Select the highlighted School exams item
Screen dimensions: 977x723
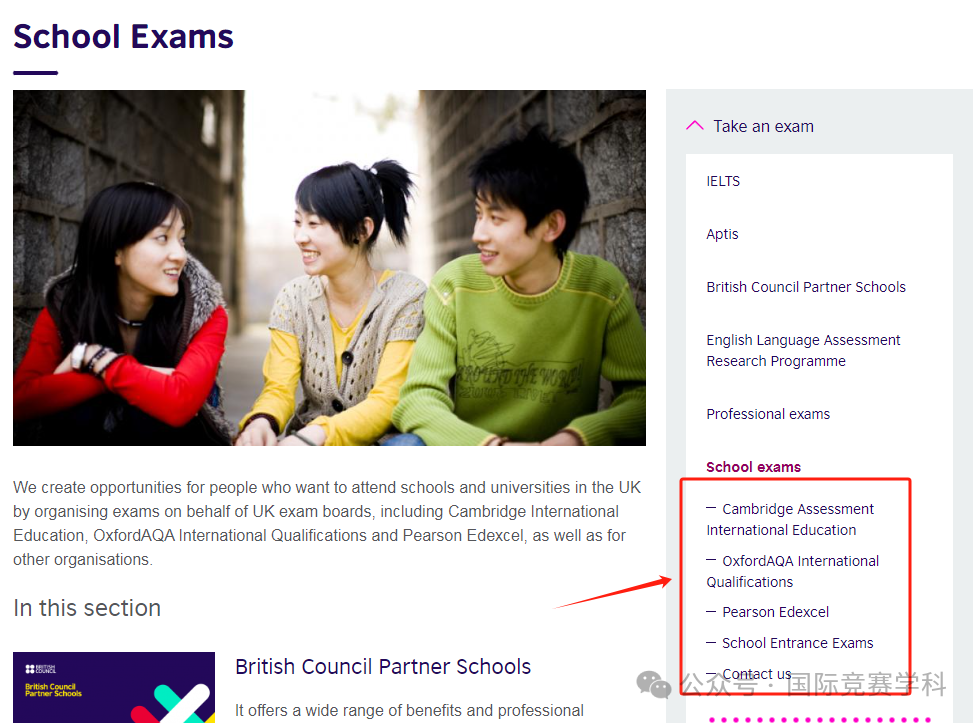tap(753, 467)
